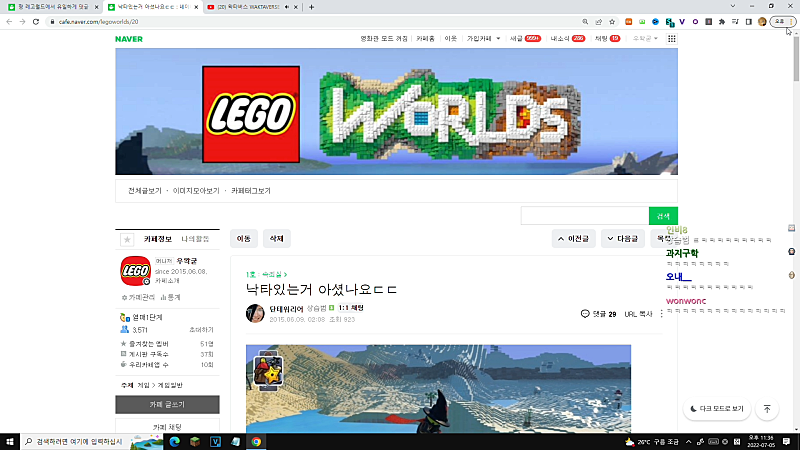Go back with browser back arrow

click(9, 21)
